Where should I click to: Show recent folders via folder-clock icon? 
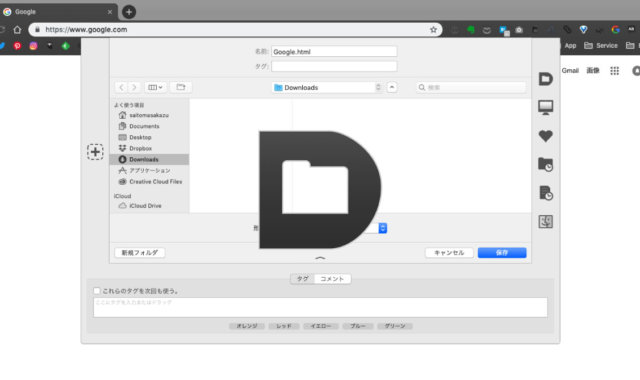pyautogui.click(x=545, y=164)
